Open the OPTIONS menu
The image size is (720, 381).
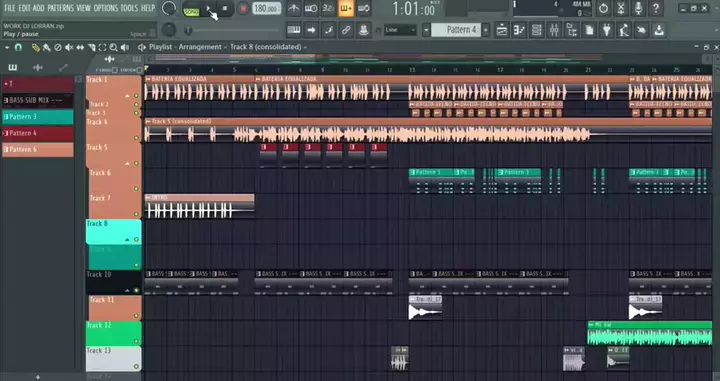point(106,8)
